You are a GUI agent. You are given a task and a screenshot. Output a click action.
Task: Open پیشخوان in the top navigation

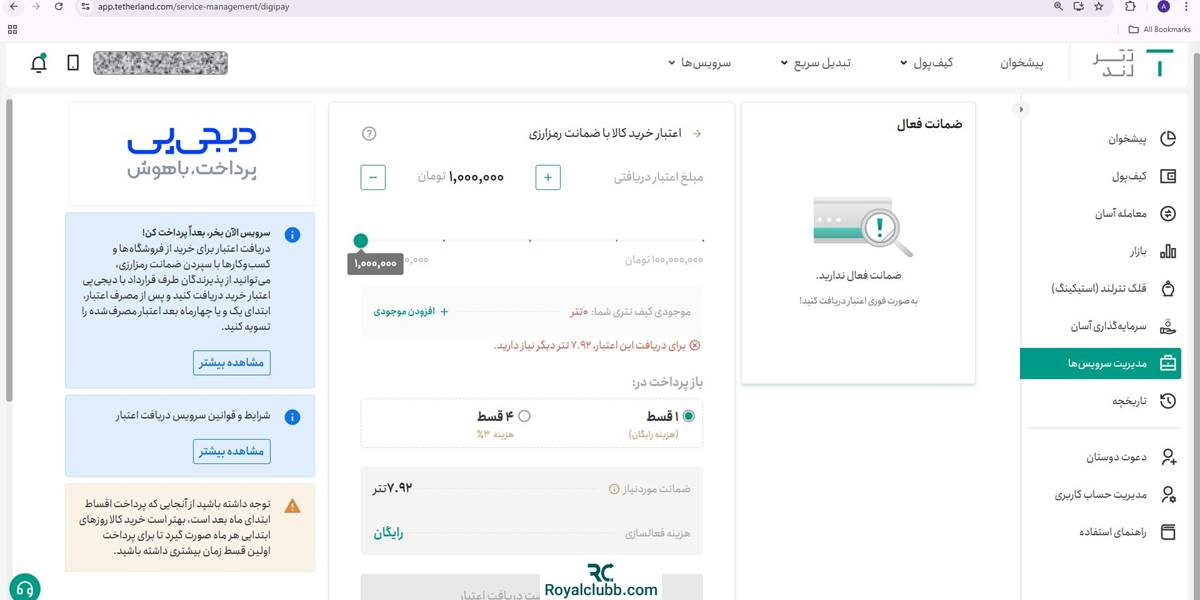point(1022,63)
